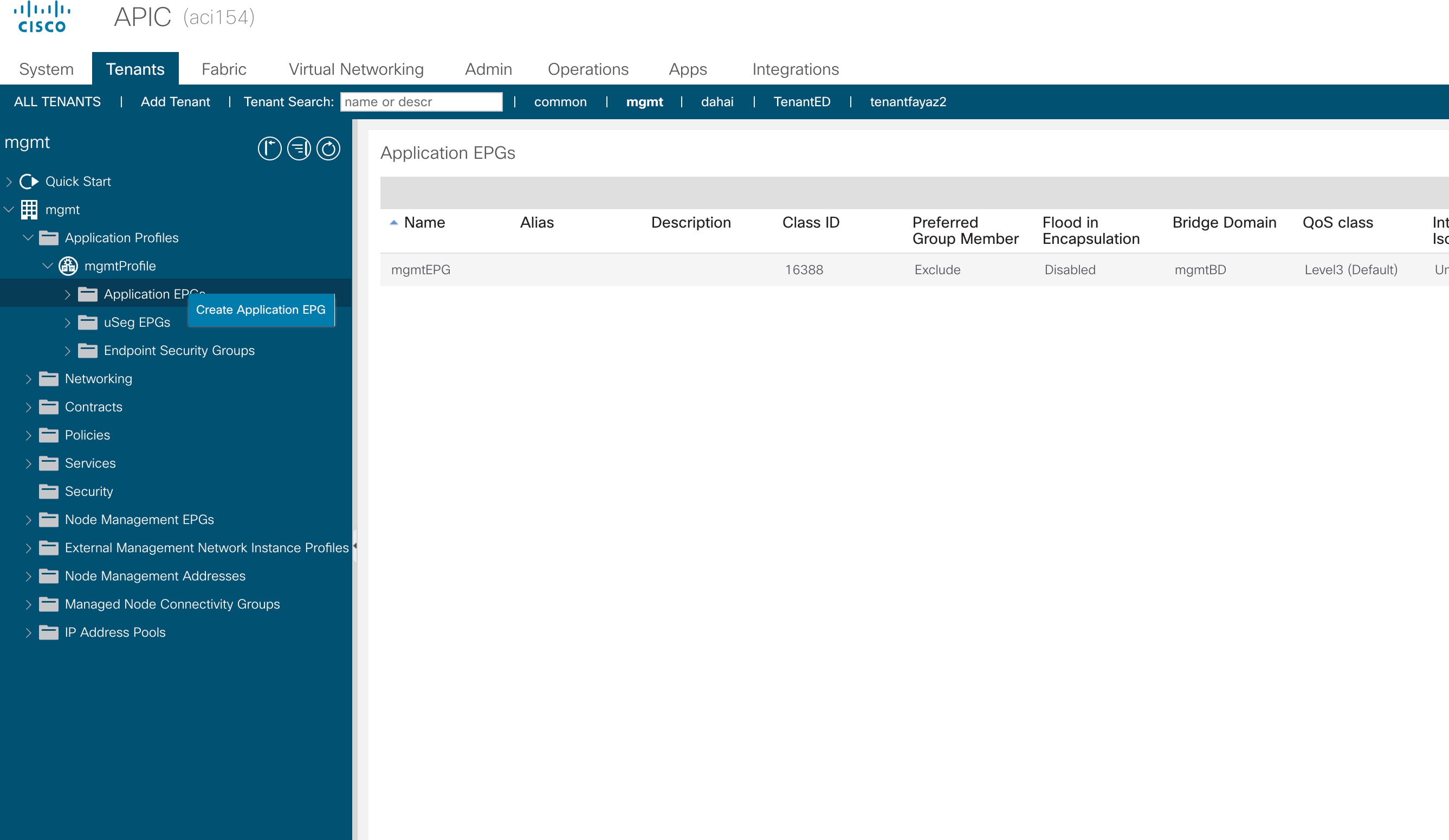Expand the uSeg EPGs tree node
Viewport: 1449px width, 840px height.
[x=67, y=322]
